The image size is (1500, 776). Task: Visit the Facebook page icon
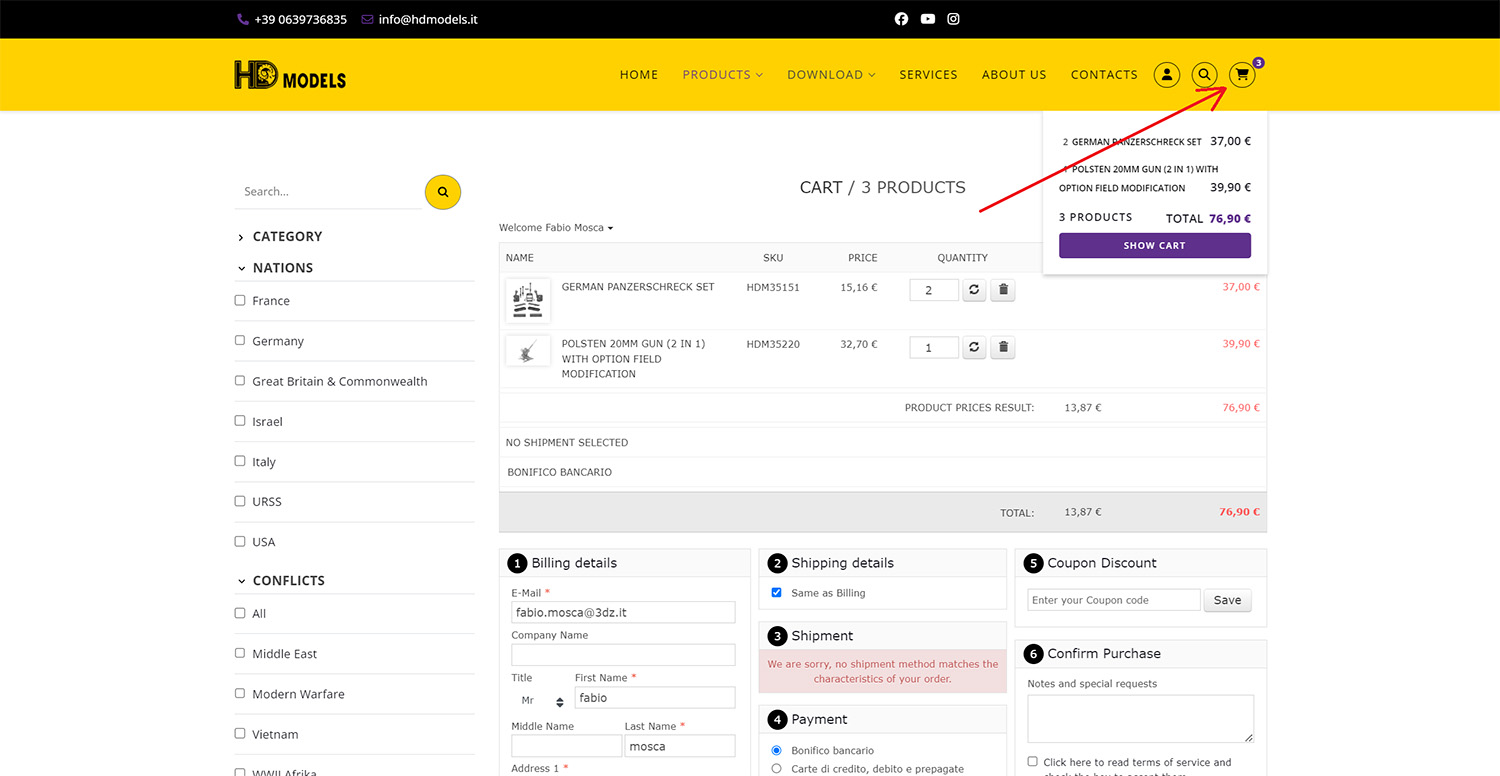point(901,19)
